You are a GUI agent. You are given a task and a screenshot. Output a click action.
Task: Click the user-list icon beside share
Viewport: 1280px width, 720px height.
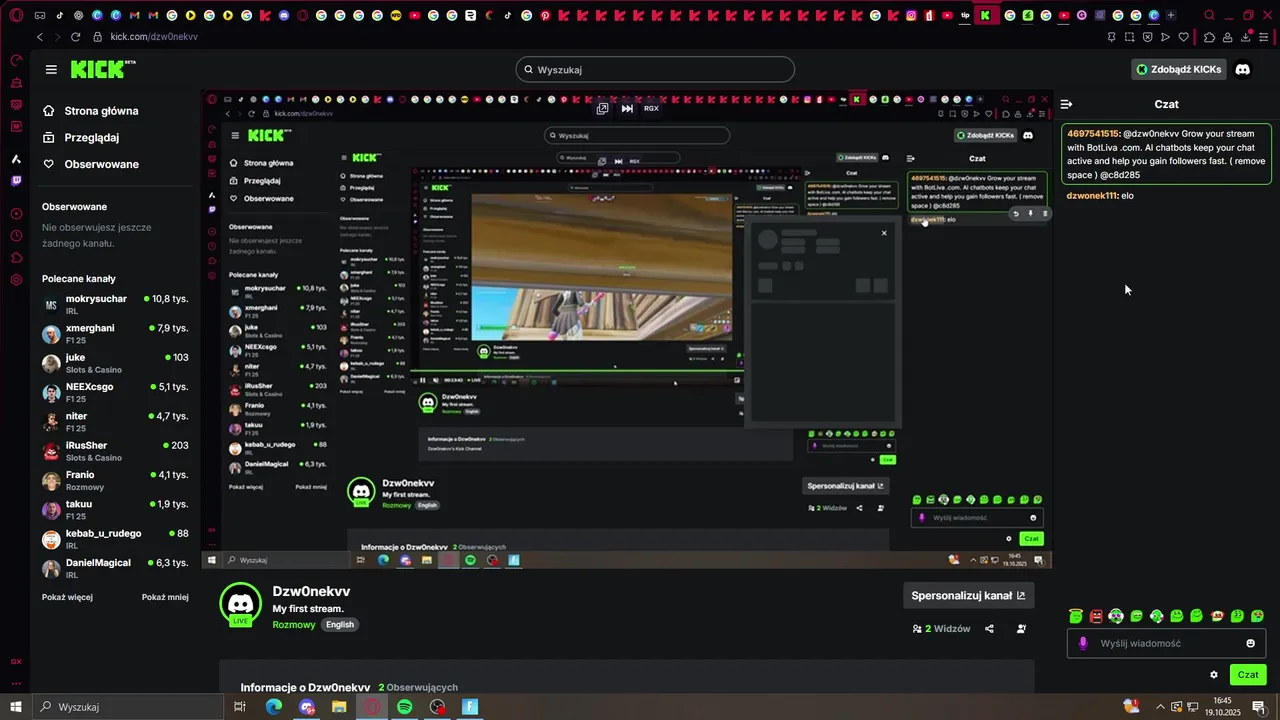[x=1021, y=629]
